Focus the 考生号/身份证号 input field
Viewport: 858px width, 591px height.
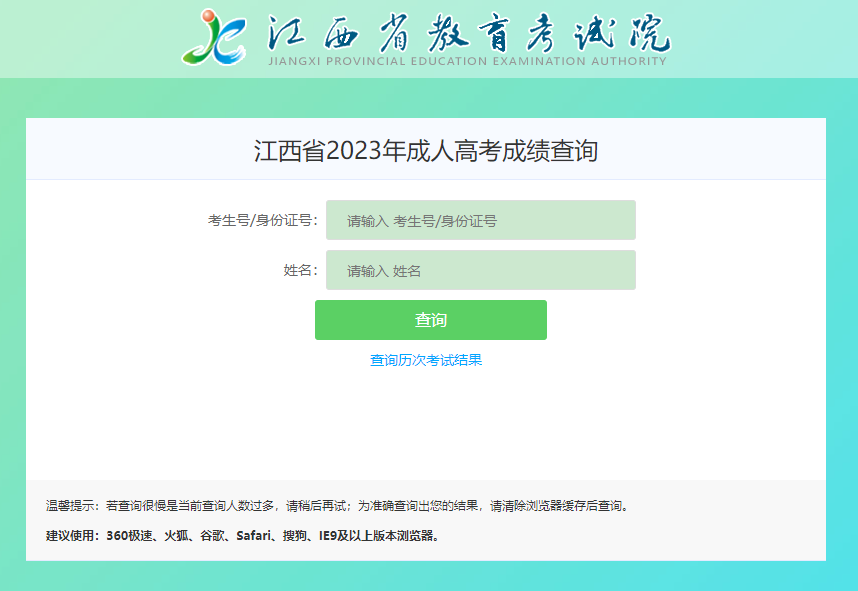pos(480,221)
